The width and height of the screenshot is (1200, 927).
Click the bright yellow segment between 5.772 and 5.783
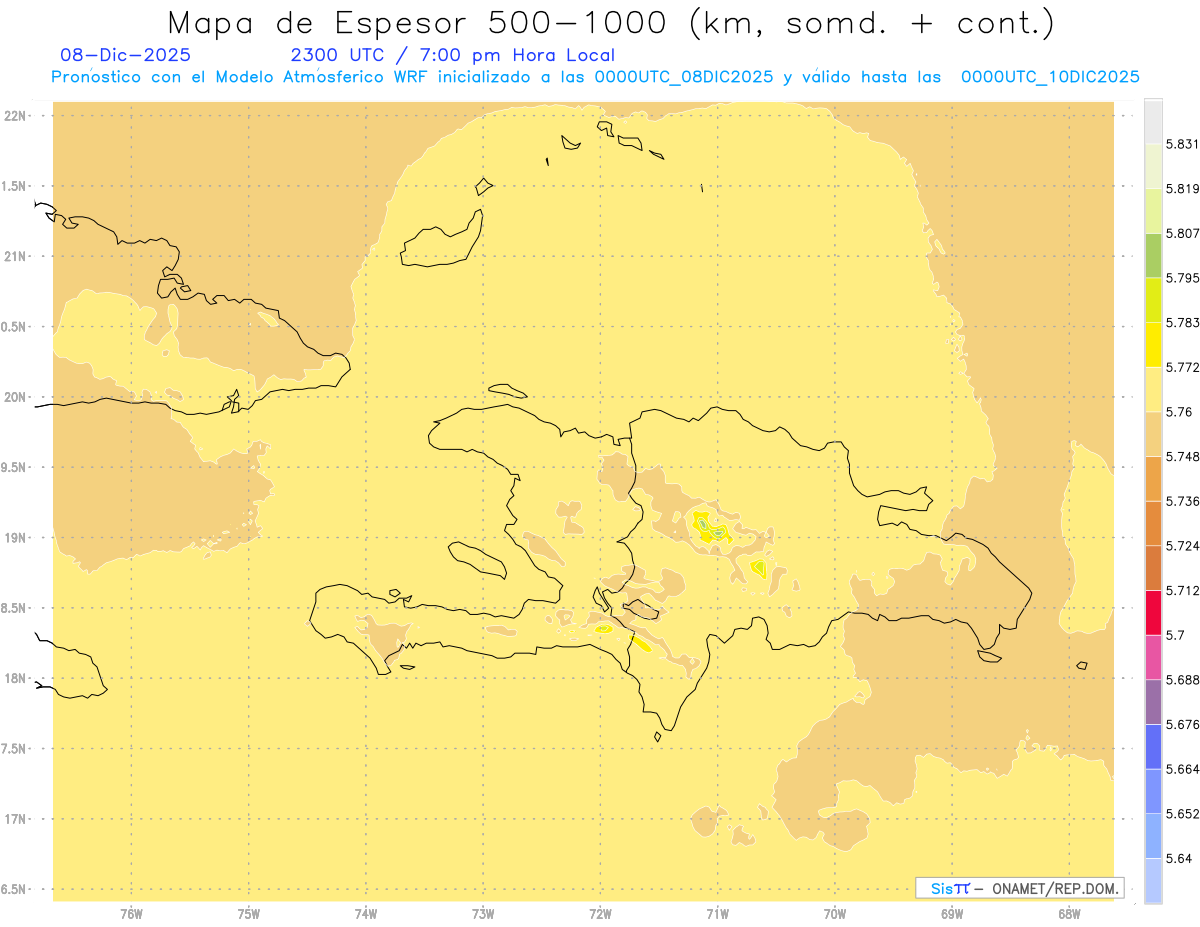click(1153, 344)
